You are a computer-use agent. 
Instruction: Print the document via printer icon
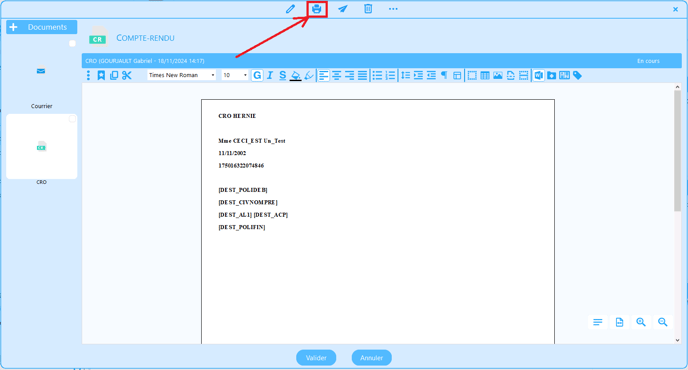(x=317, y=9)
